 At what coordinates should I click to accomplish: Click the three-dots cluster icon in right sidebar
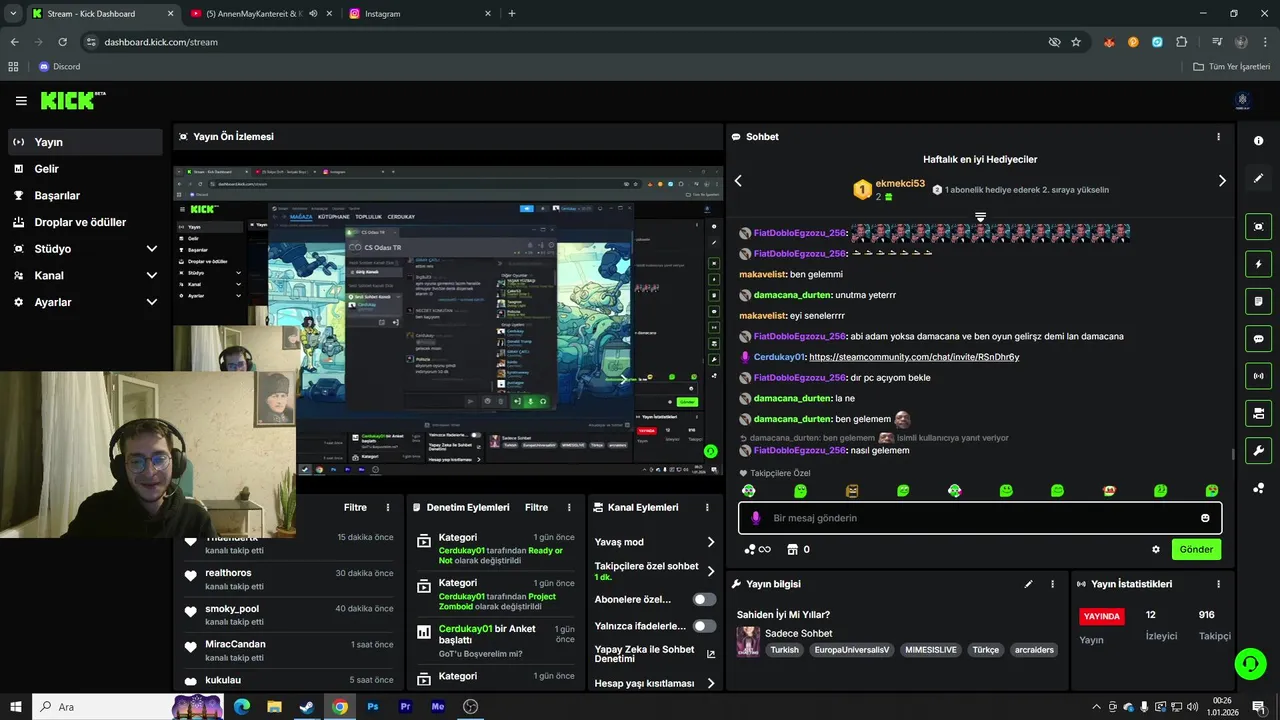click(1258, 488)
